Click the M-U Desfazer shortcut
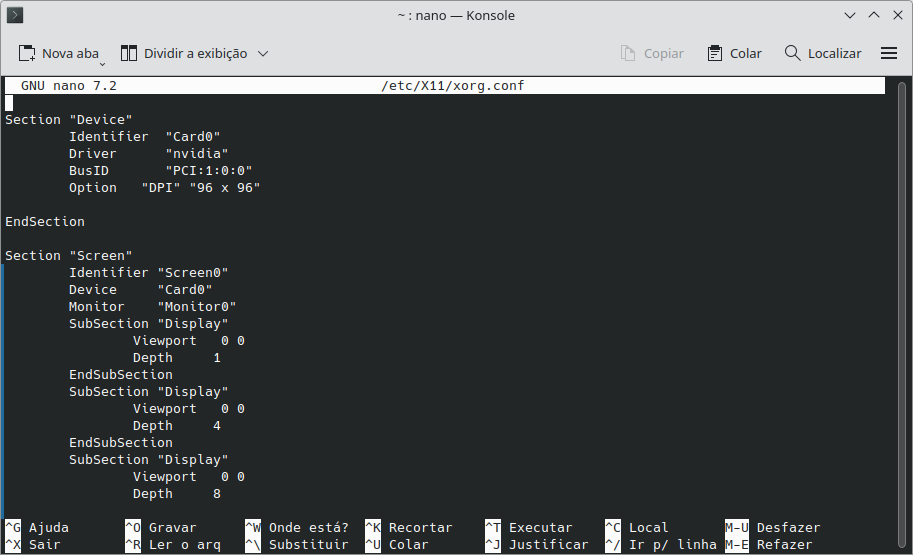The height and width of the screenshot is (555, 913). click(773, 528)
